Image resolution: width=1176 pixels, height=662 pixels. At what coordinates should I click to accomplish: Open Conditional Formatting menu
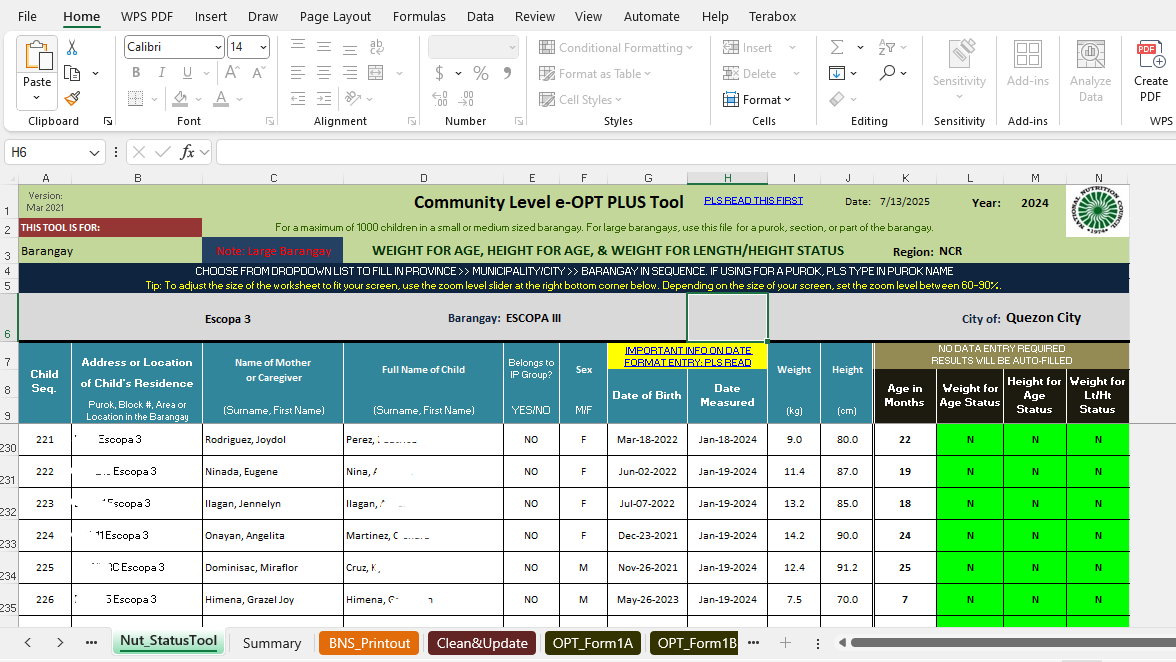coord(616,47)
